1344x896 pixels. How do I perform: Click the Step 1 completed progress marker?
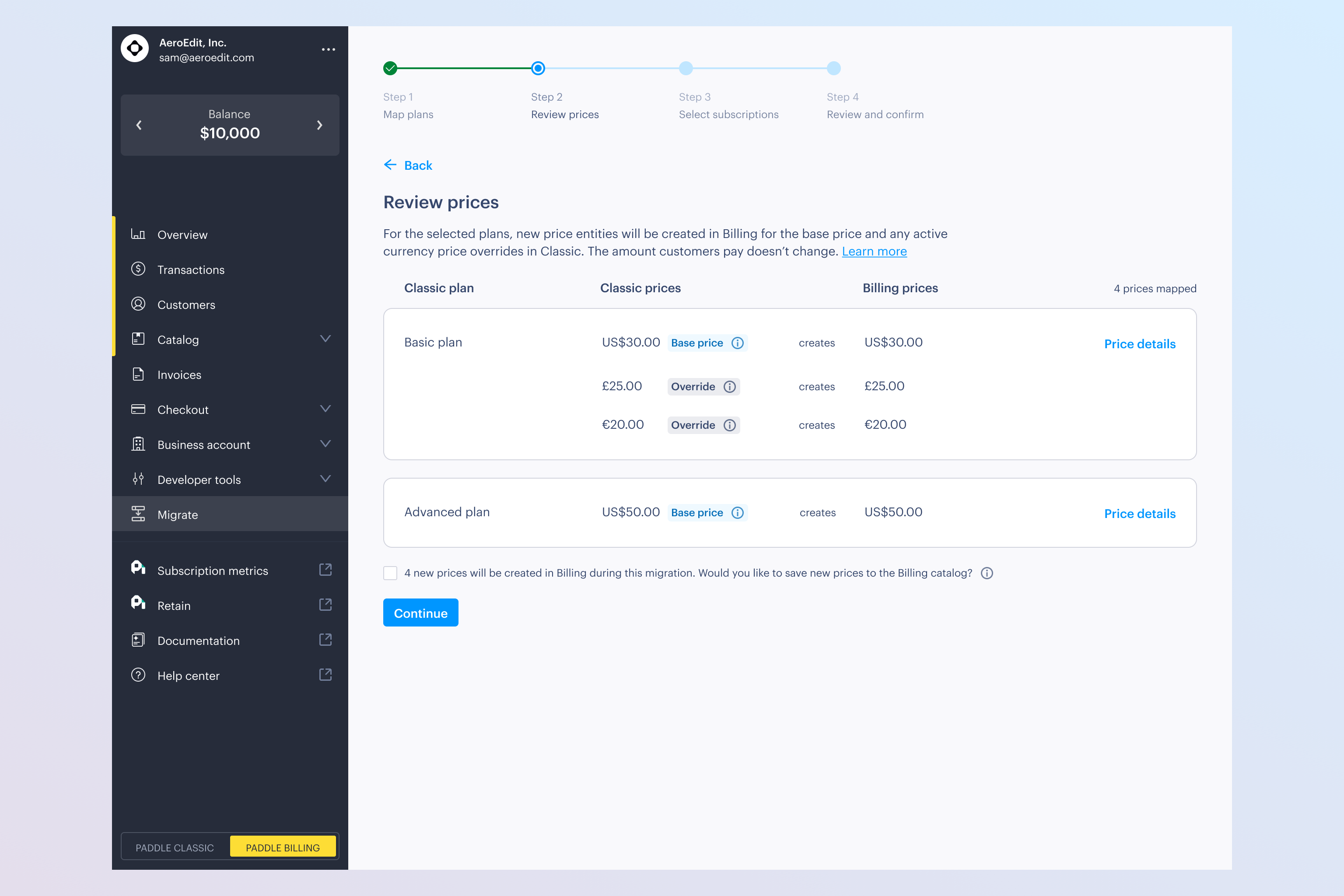coord(390,69)
